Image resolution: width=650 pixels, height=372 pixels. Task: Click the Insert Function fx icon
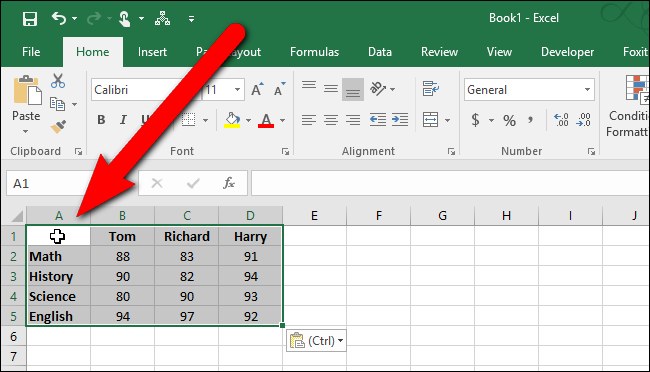[229, 182]
